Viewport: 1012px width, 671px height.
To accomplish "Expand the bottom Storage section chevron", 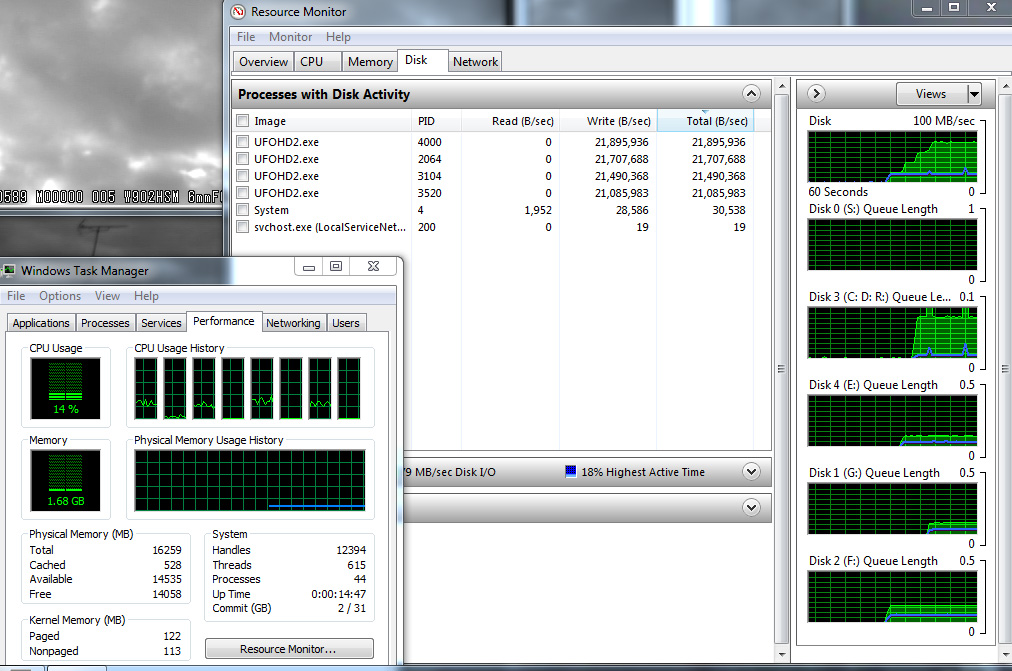I will click(x=751, y=508).
